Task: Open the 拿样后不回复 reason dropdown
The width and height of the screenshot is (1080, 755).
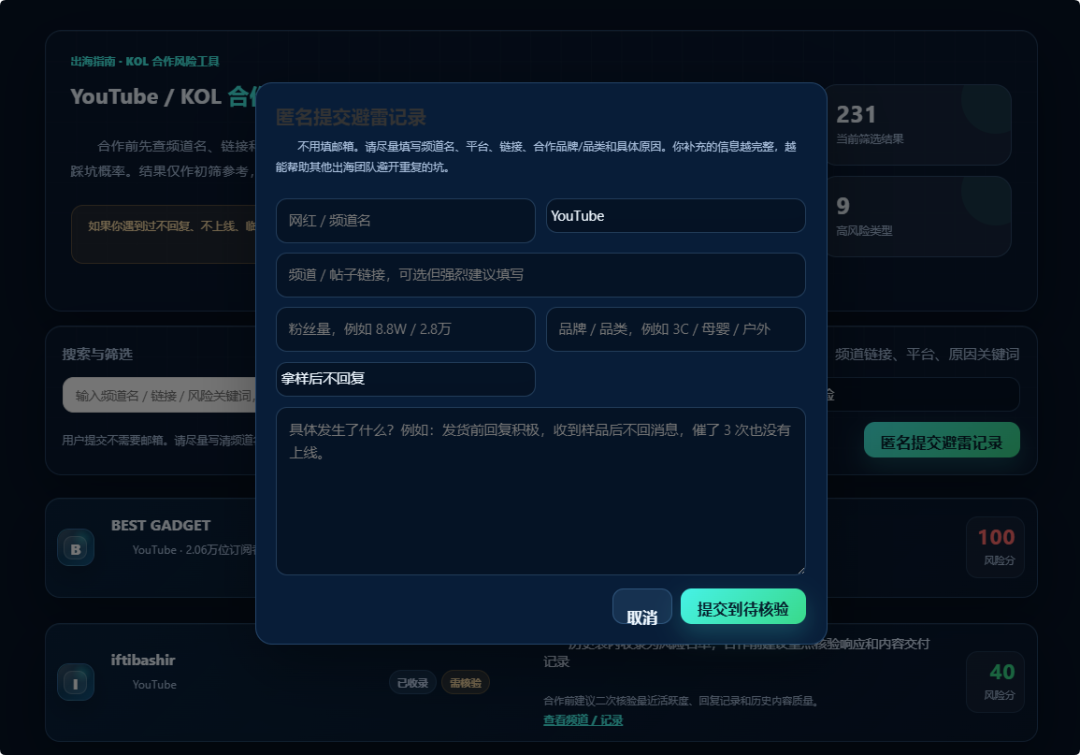Action: (x=406, y=379)
